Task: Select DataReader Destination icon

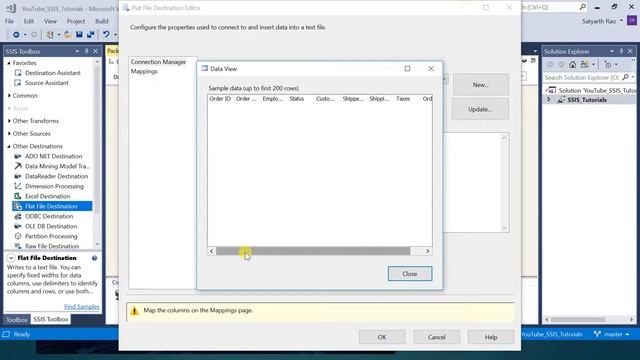Action: tap(18, 176)
